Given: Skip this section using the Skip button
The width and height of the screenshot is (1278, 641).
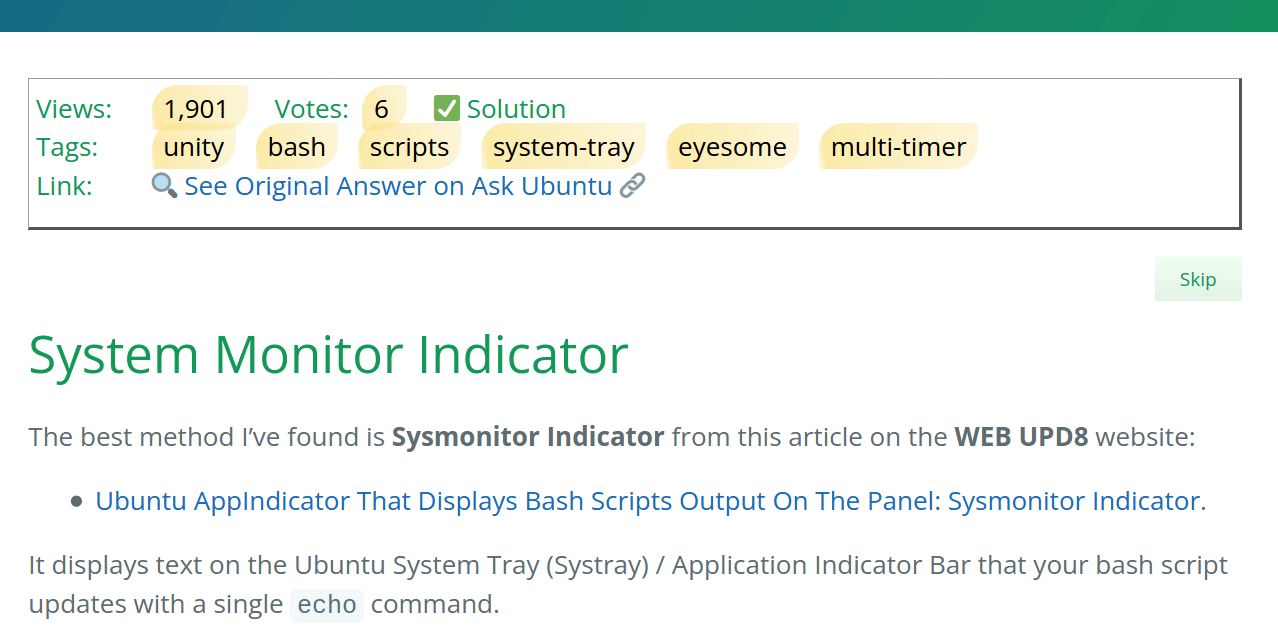Looking at the screenshot, I should [x=1198, y=279].
